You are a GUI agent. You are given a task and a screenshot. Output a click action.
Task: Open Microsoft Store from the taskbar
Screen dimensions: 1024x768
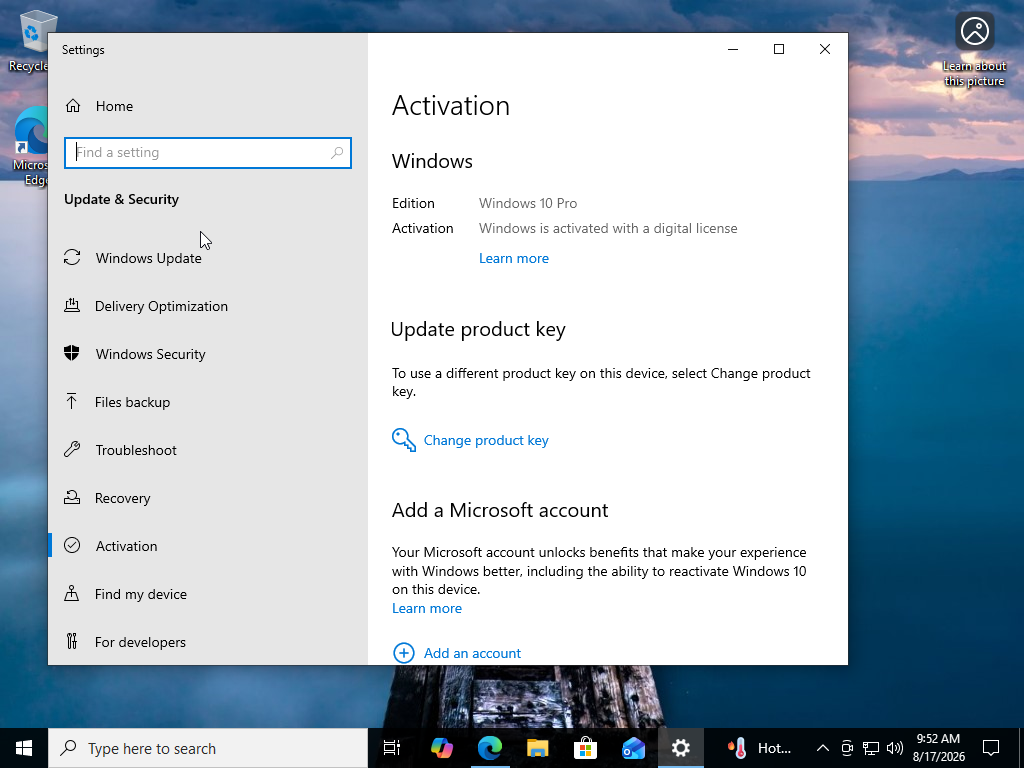click(585, 748)
